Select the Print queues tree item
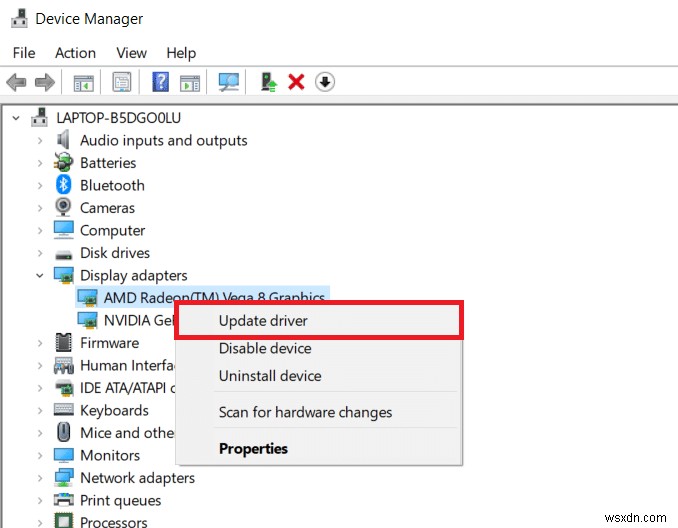The width and height of the screenshot is (678, 528). (120, 500)
